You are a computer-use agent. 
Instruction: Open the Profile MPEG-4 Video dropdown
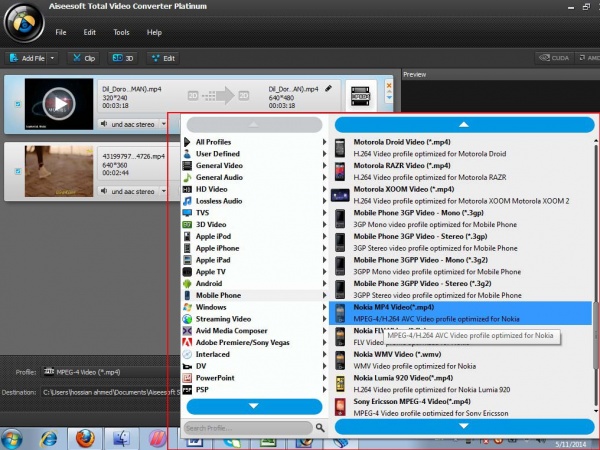pos(108,372)
